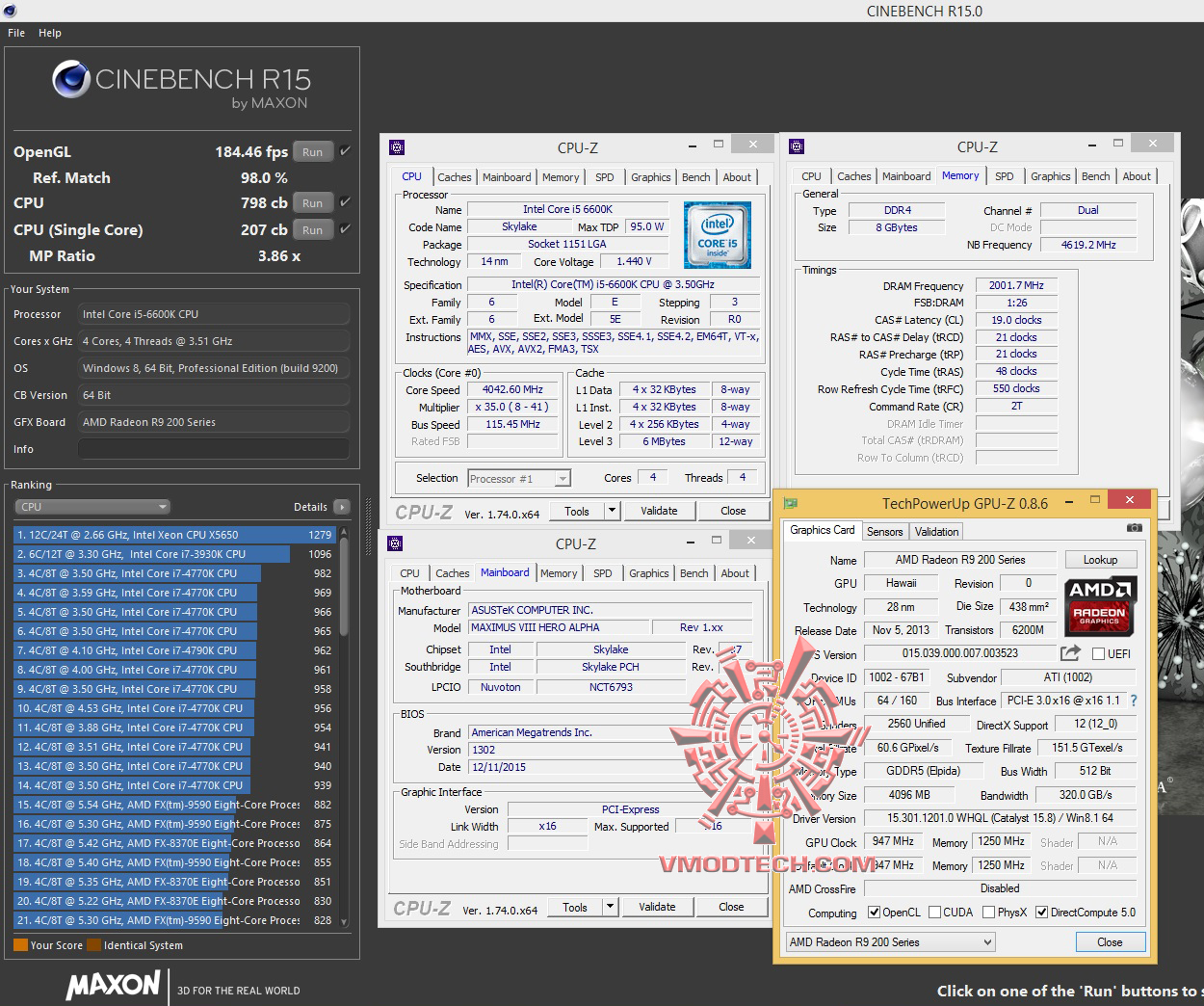Click the CPU-Z processor window title icon
The image size is (1204, 1006).
(x=397, y=147)
